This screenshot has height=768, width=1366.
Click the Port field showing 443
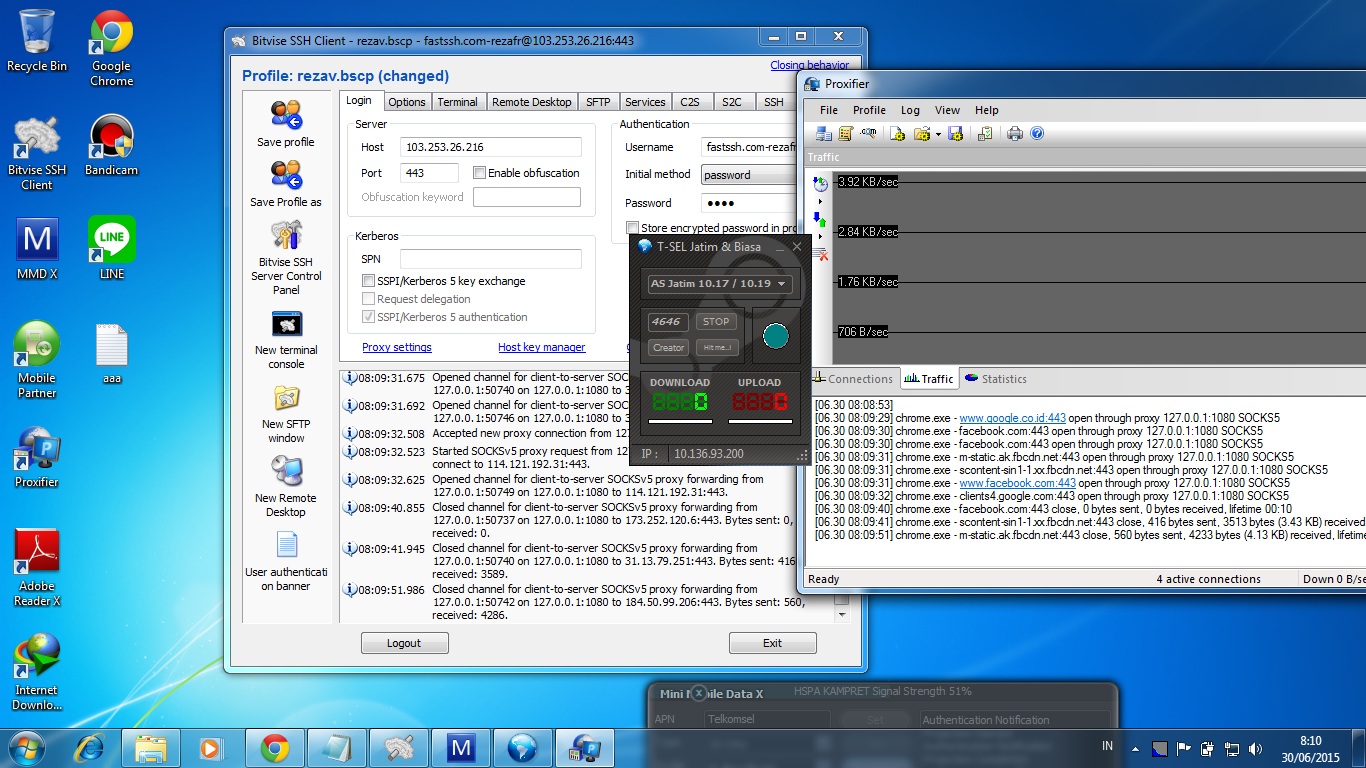pos(429,173)
